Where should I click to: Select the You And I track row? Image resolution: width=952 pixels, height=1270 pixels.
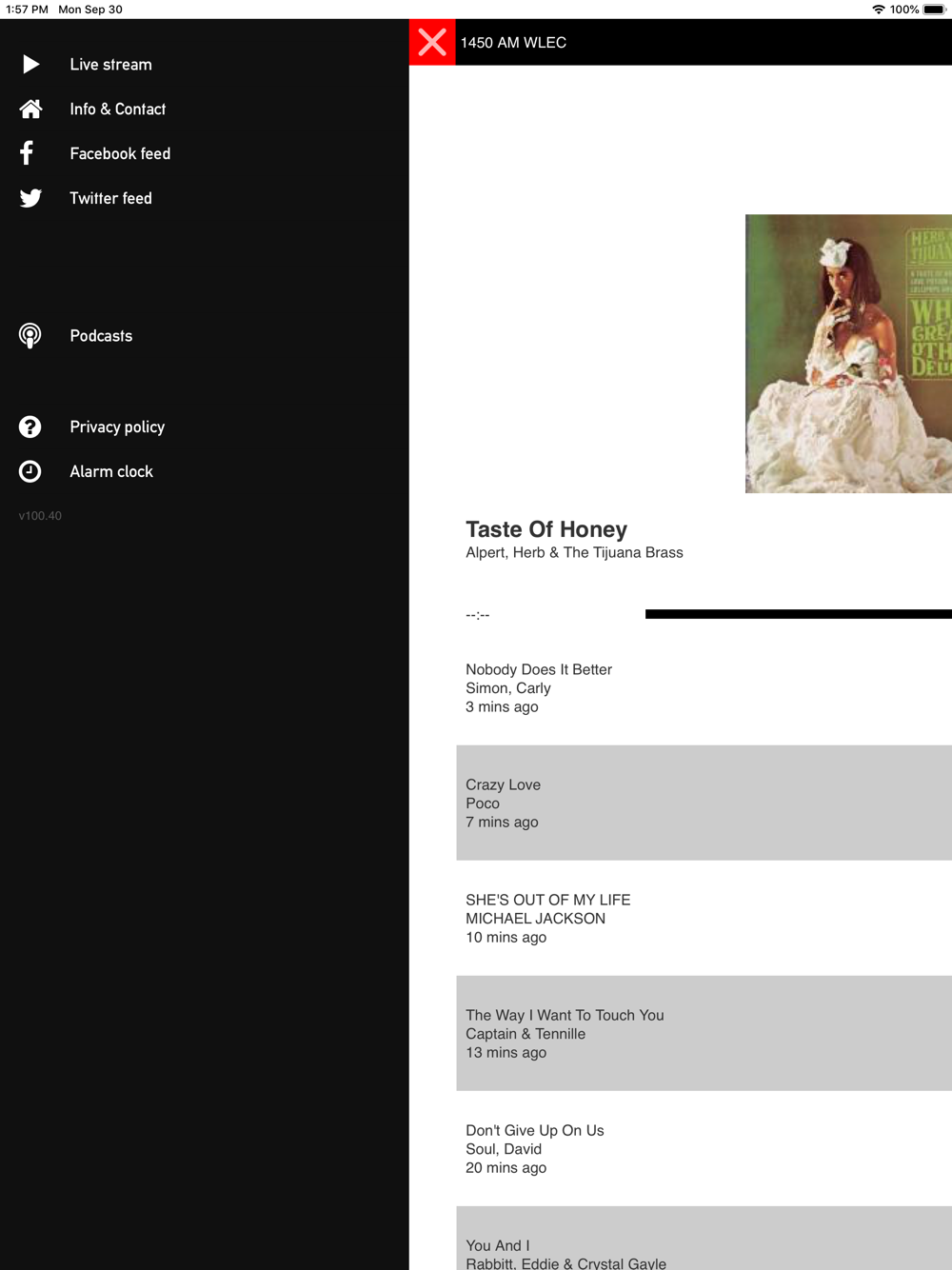704,1238
